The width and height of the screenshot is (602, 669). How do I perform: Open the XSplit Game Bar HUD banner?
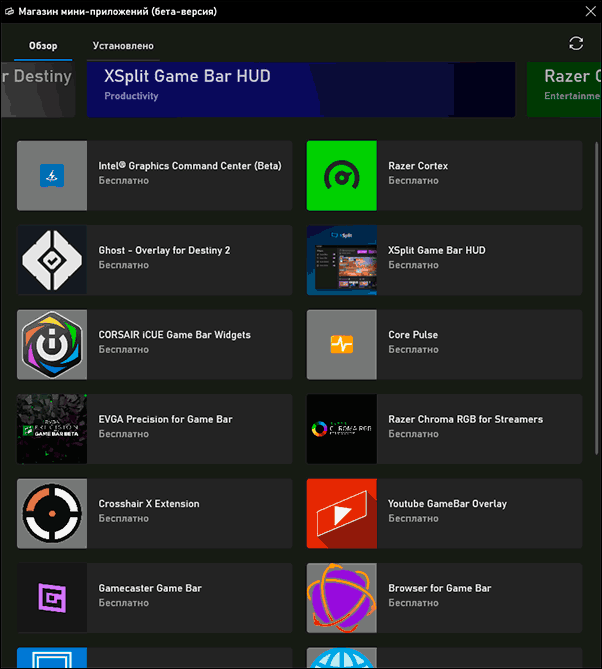(301, 89)
